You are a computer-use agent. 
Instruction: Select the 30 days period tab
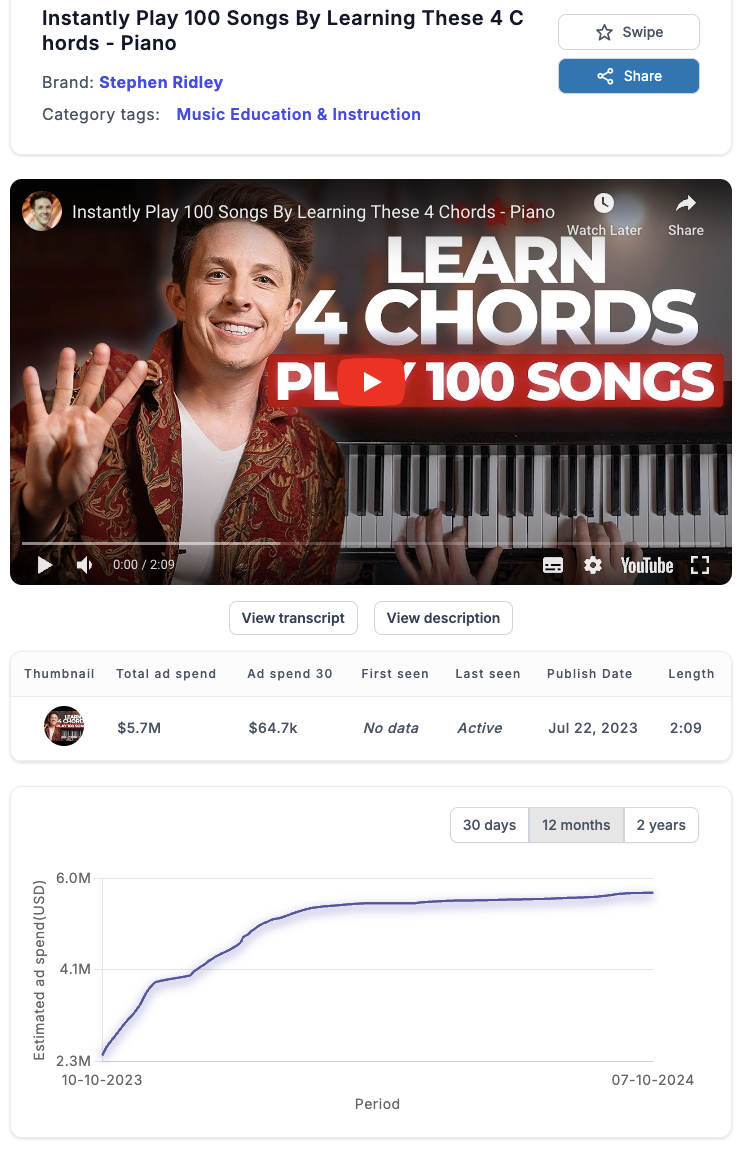[490, 825]
